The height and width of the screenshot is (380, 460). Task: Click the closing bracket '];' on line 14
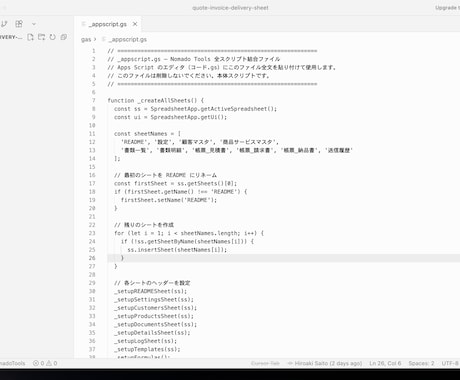117,159
